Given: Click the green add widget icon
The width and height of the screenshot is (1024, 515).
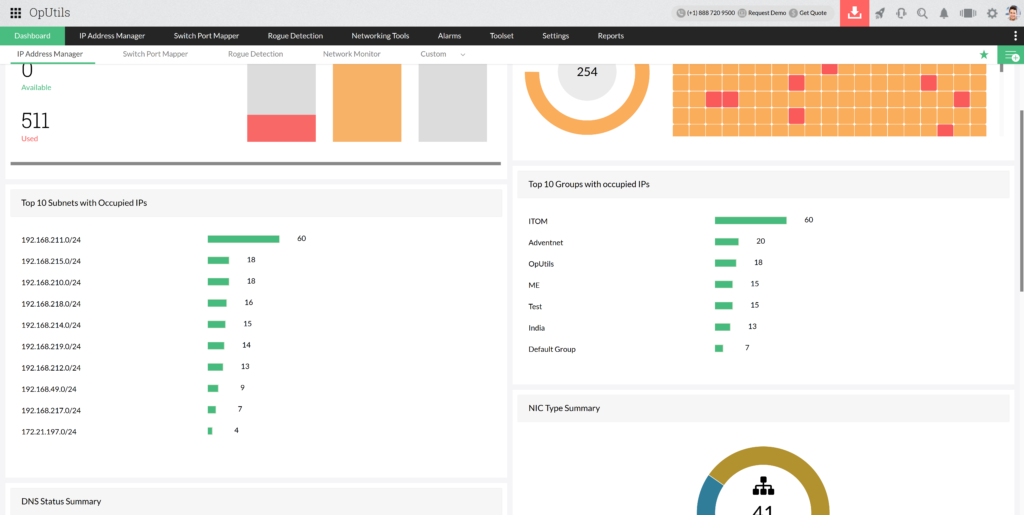Looking at the screenshot, I should (x=1011, y=54).
